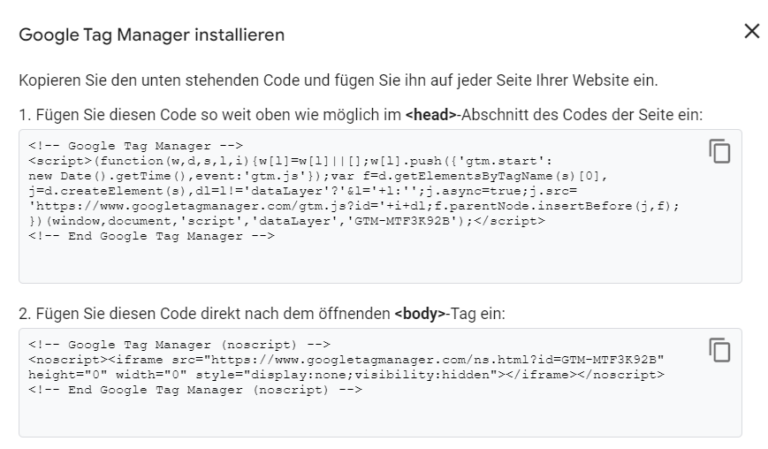Click the '<!-- Google Tag Manager (noscript) -->' comment
The height and width of the screenshot is (449, 768).
point(180,344)
